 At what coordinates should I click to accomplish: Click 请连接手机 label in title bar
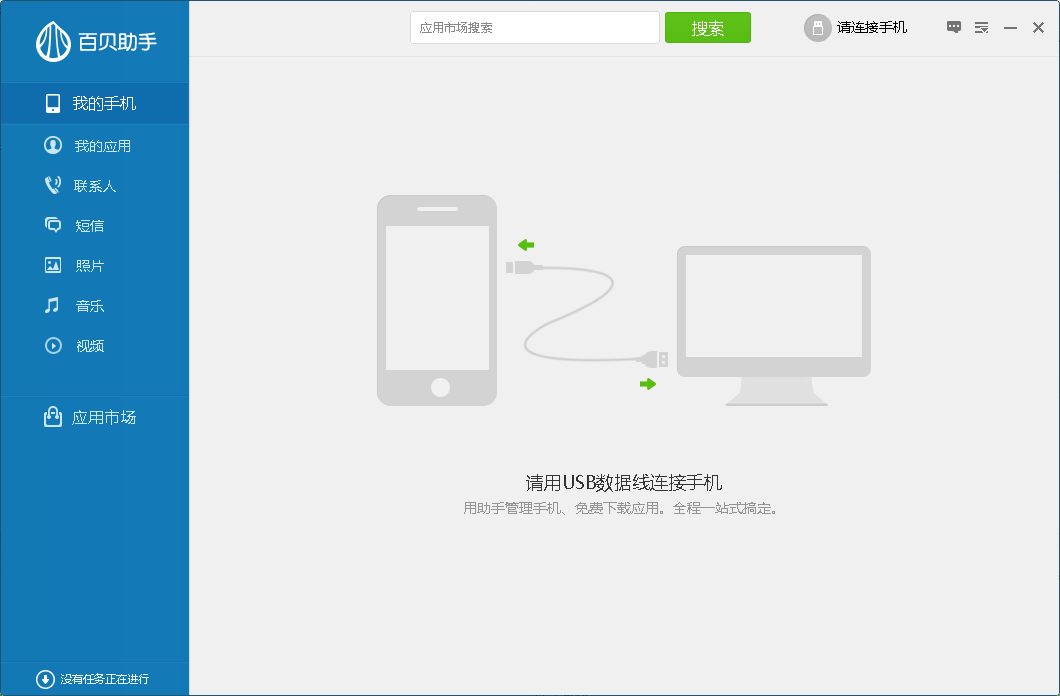pyautogui.click(x=871, y=28)
